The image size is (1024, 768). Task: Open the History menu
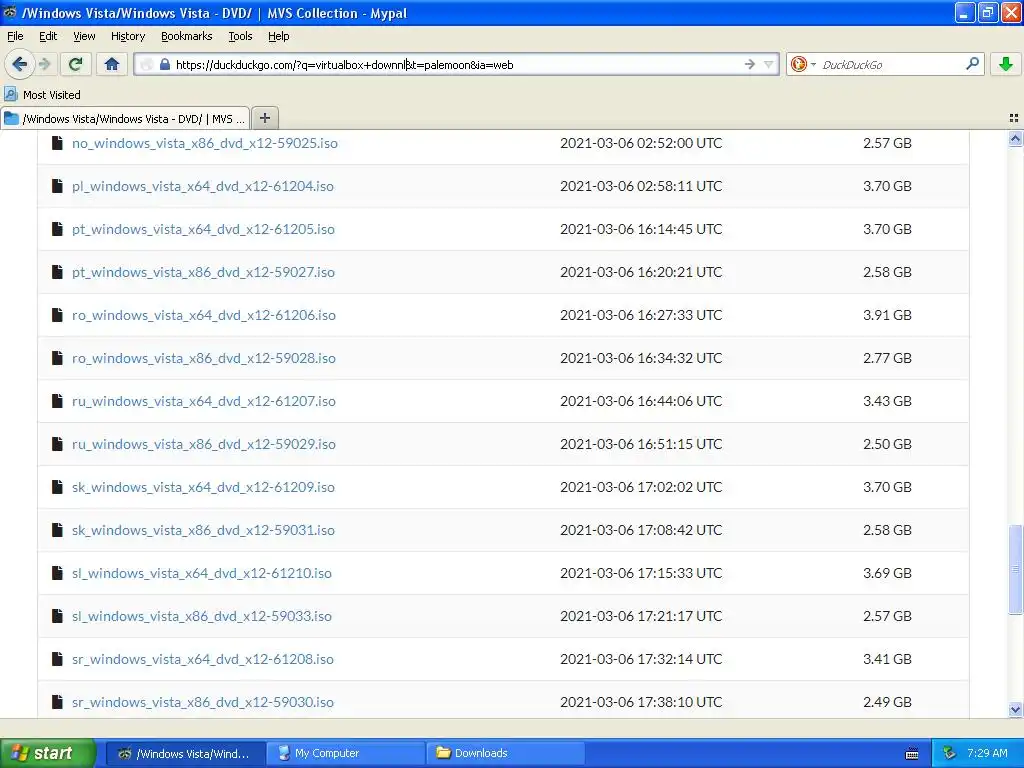127,36
